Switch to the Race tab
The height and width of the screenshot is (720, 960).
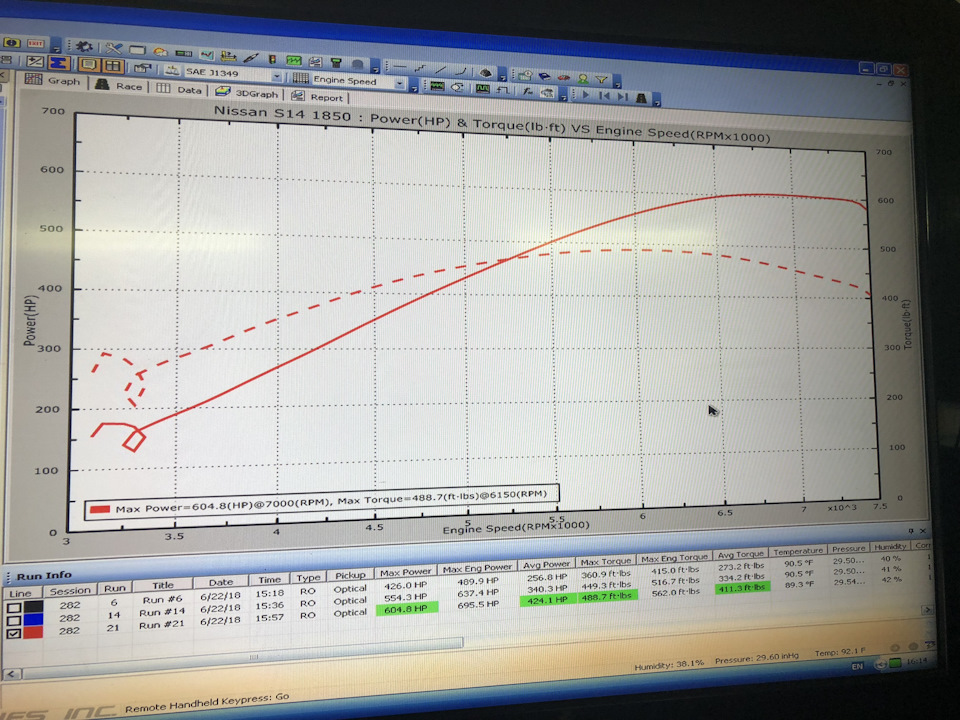click(119, 86)
